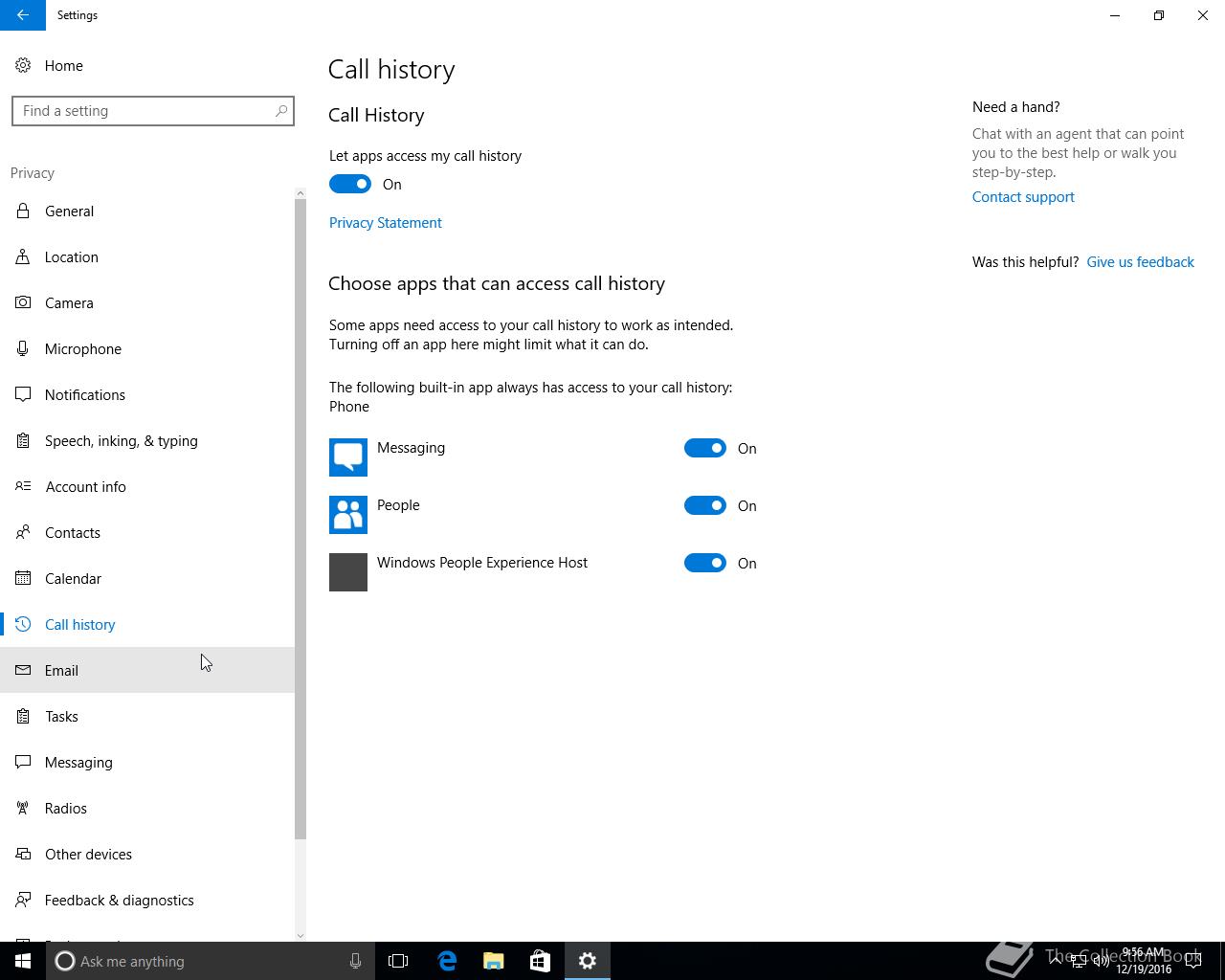Click the sidebar scroll down arrow
This screenshot has height=980, width=1225.
click(301, 936)
